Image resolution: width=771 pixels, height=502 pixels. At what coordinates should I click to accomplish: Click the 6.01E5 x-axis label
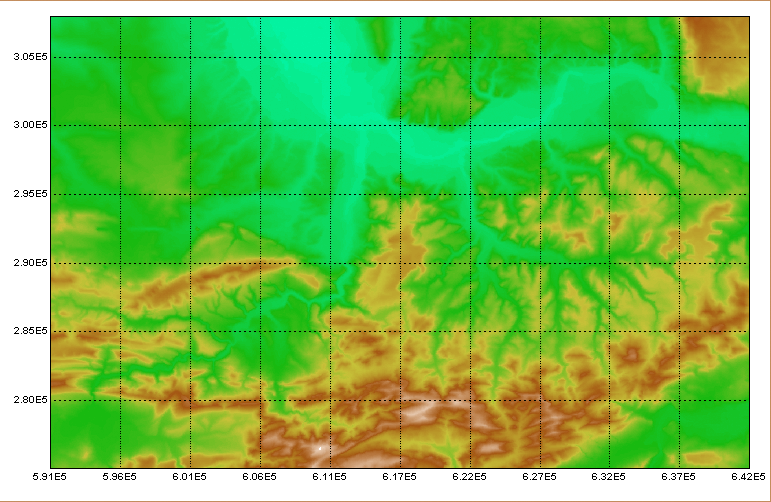(189, 476)
